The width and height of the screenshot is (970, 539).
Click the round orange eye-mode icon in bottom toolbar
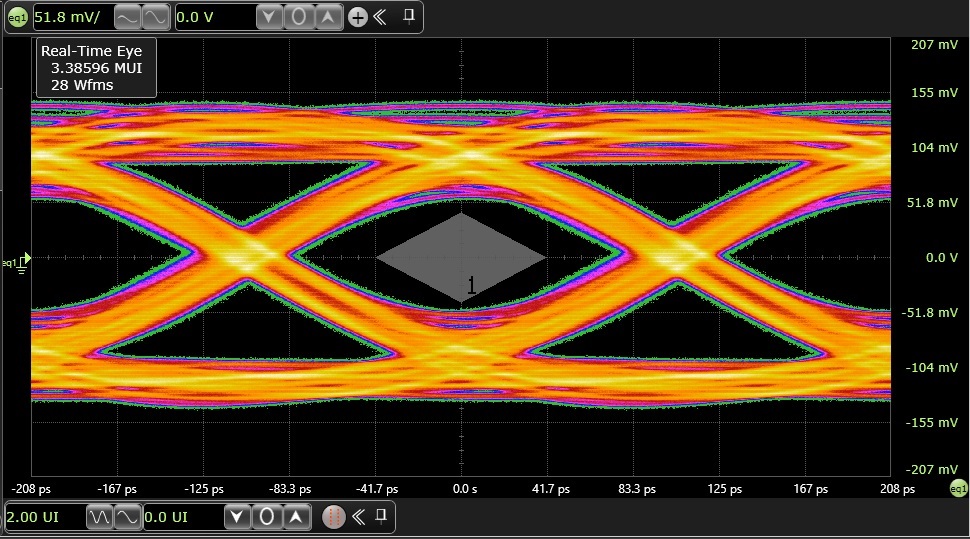point(335,517)
